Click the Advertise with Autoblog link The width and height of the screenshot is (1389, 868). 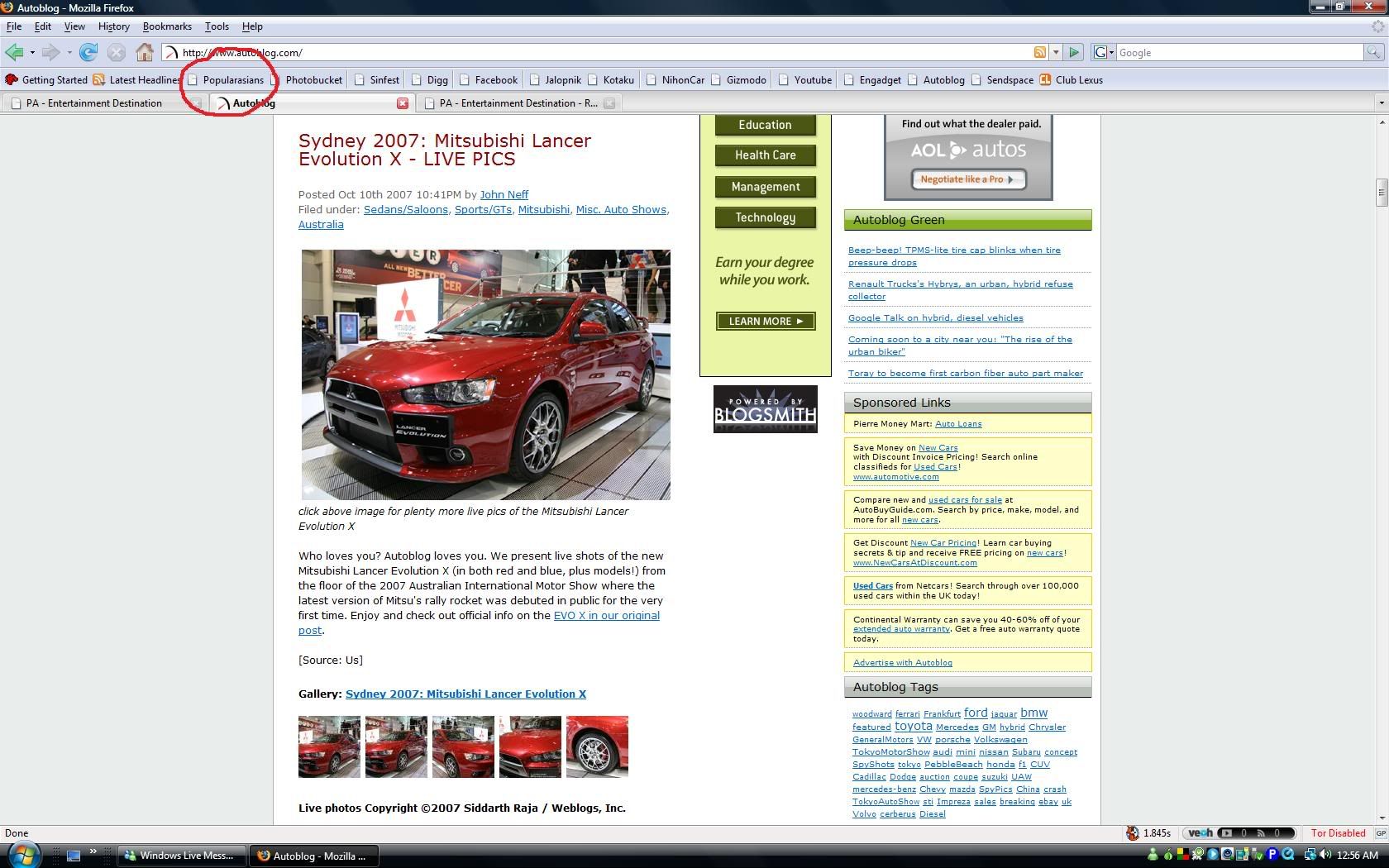(x=903, y=662)
